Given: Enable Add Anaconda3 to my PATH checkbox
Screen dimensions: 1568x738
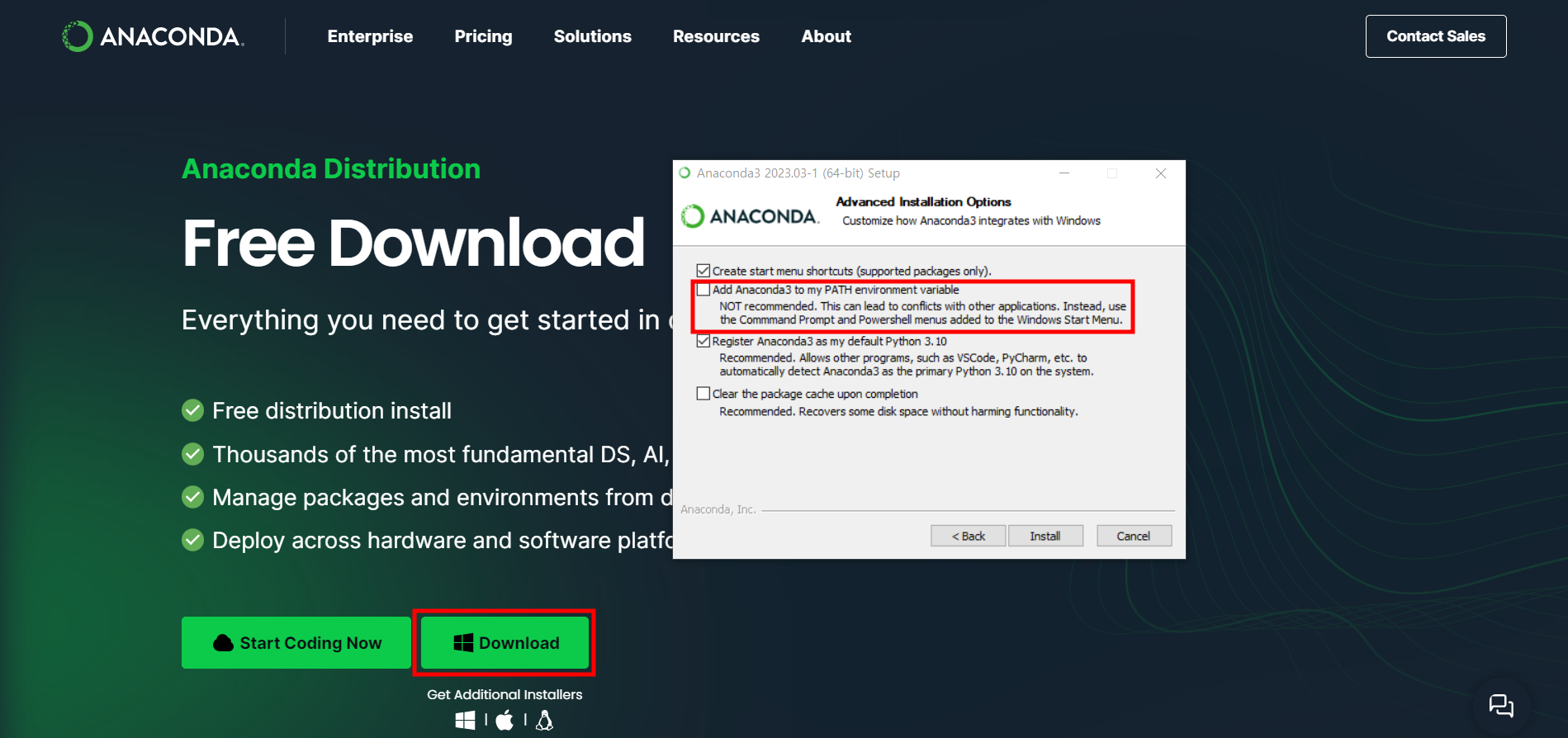Looking at the screenshot, I should 703,290.
